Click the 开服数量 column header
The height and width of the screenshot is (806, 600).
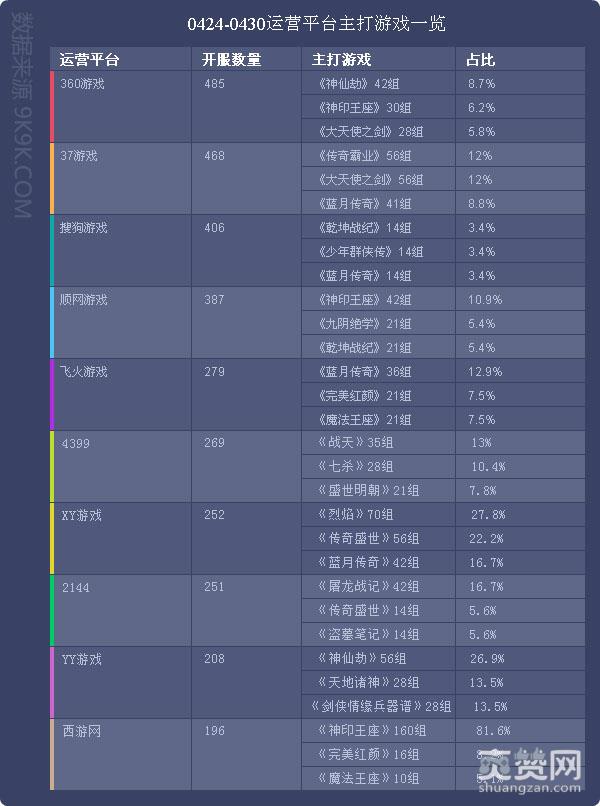pyautogui.click(x=231, y=60)
